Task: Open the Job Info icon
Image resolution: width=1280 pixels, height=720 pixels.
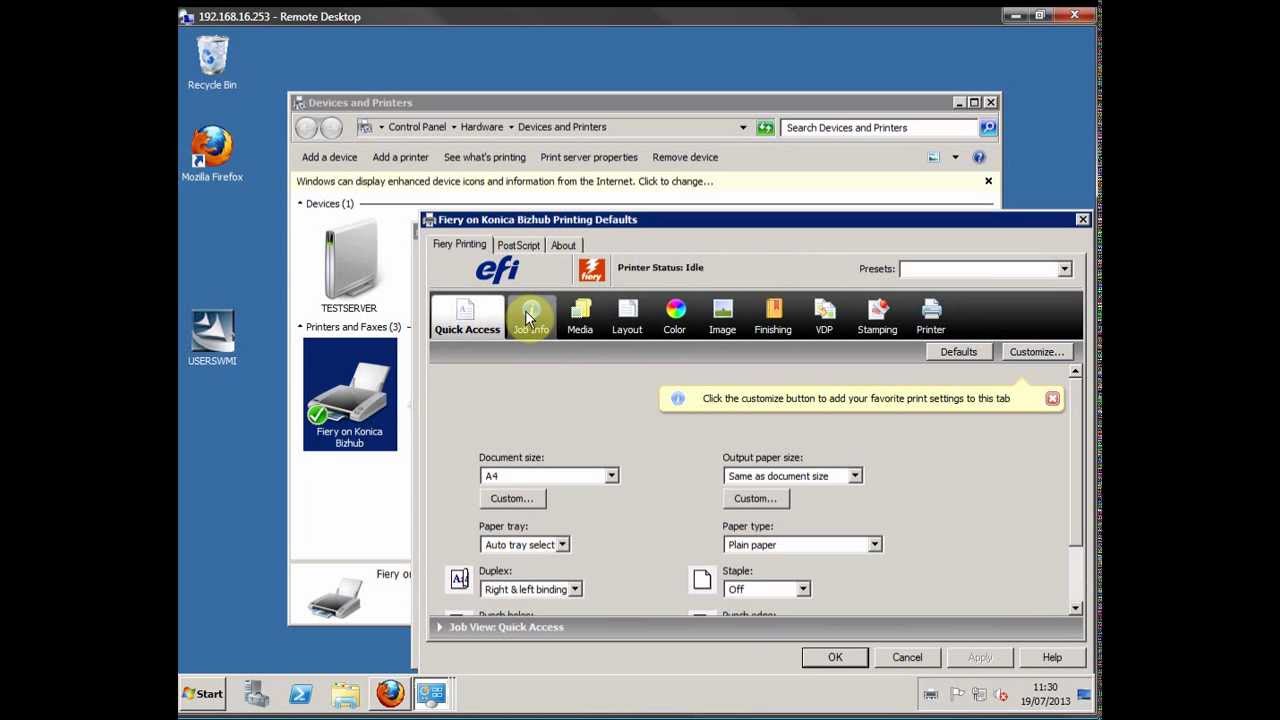Action: pos(531,316)
